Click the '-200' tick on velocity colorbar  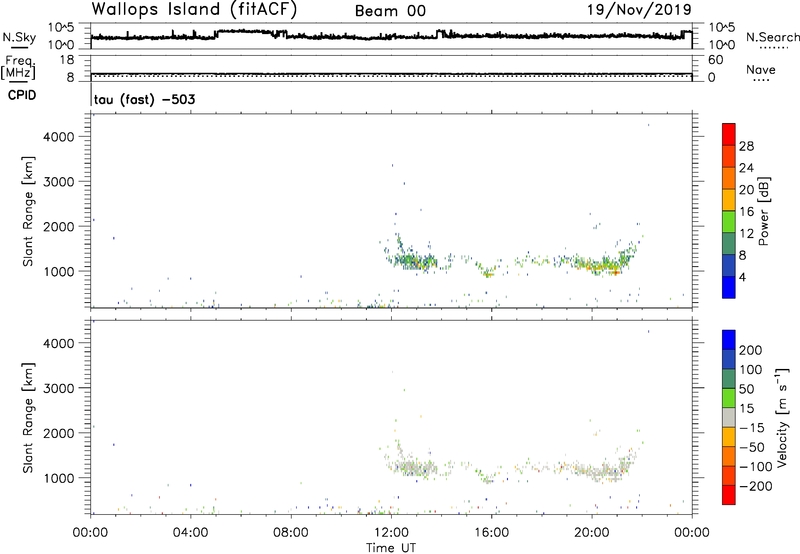coord(756,486)
